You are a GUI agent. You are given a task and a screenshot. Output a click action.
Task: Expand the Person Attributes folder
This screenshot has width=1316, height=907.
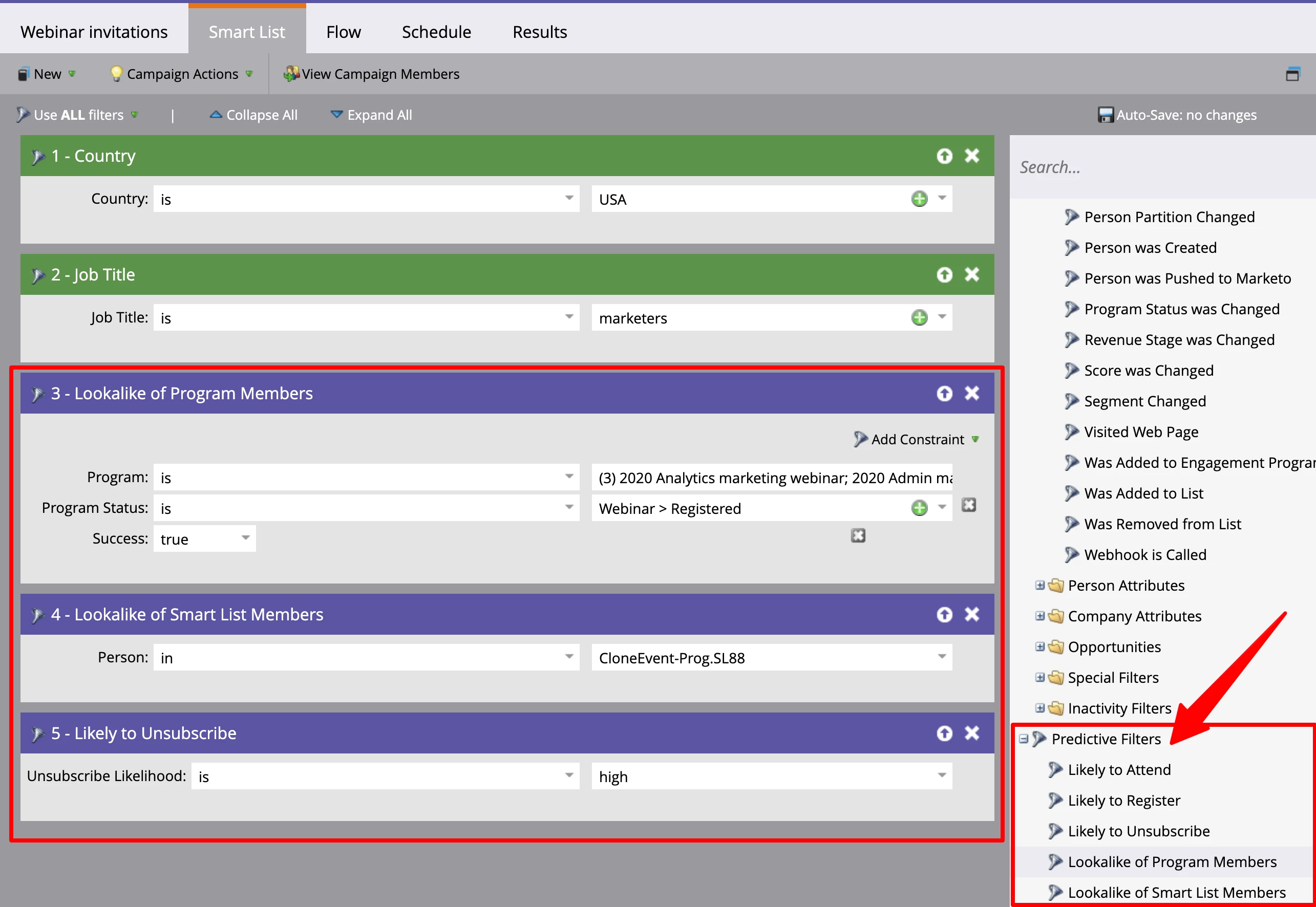(1039, 586)
